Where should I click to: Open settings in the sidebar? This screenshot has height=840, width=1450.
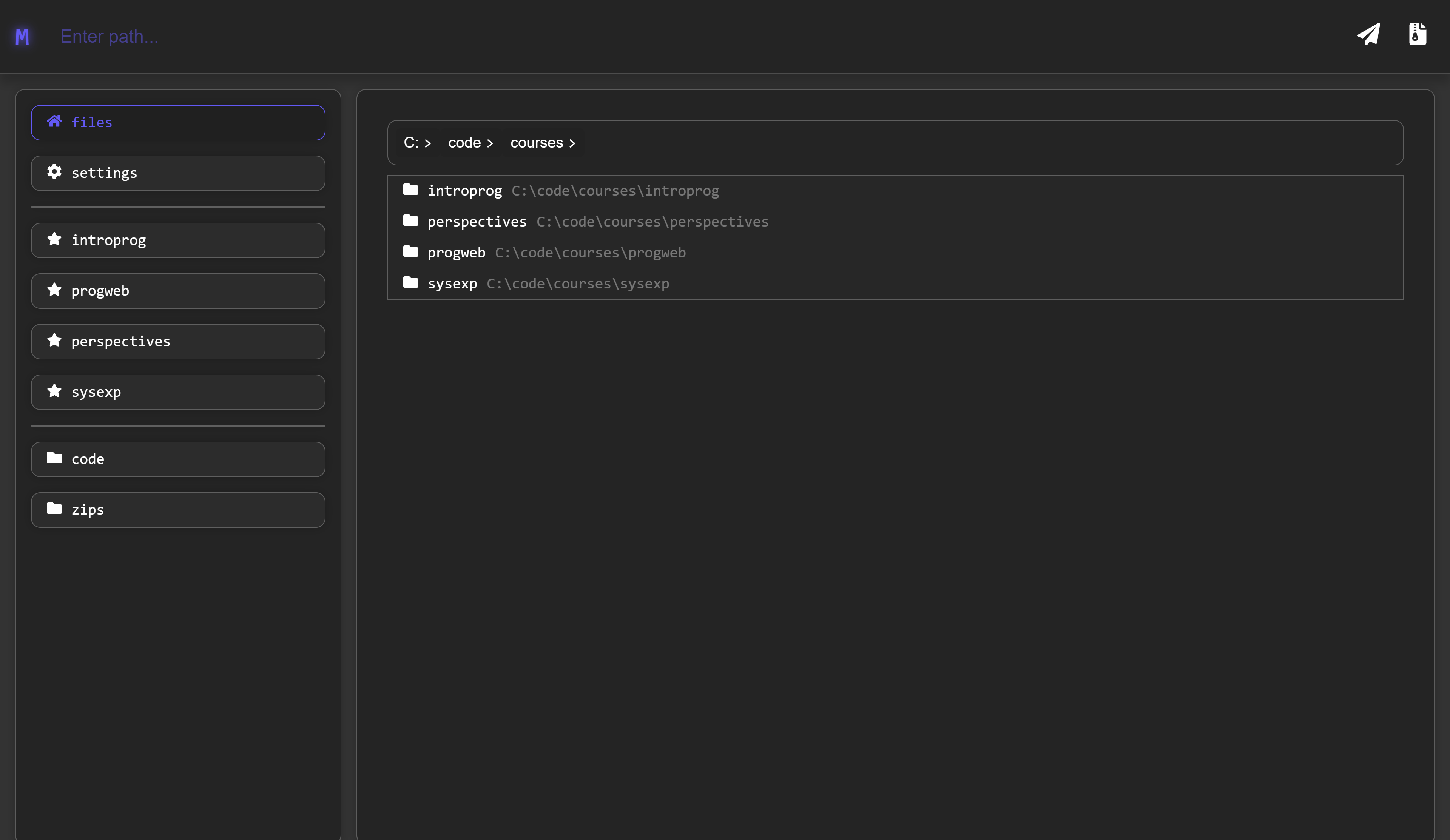point(178,173)
